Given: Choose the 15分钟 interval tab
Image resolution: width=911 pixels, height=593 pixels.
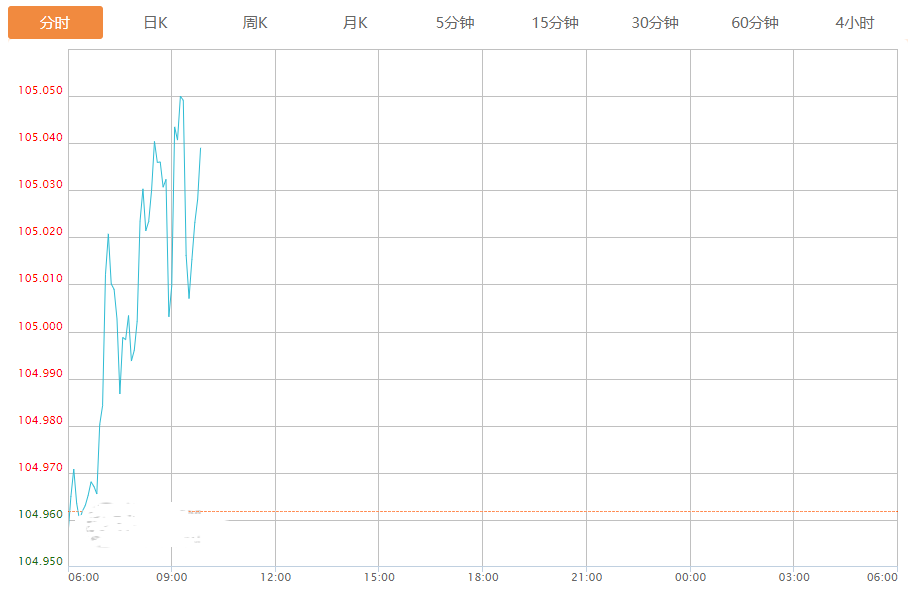Looking at the screenshot, I should (555, 23).
